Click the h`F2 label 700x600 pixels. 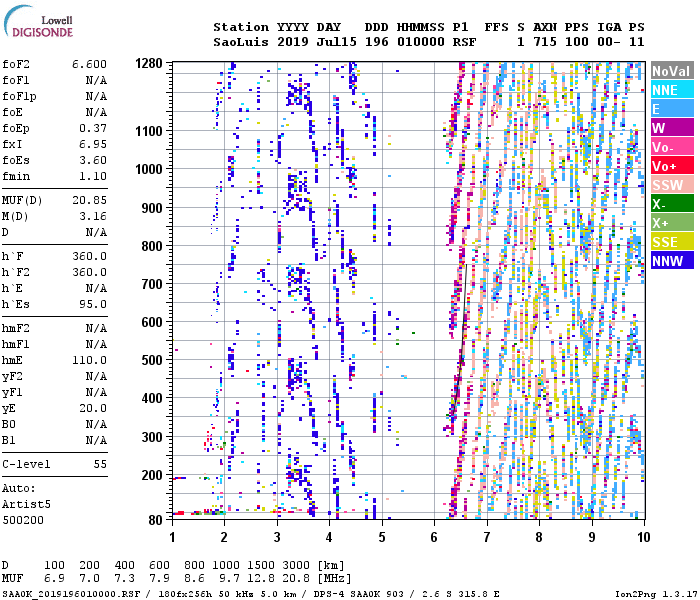[16, 272]
